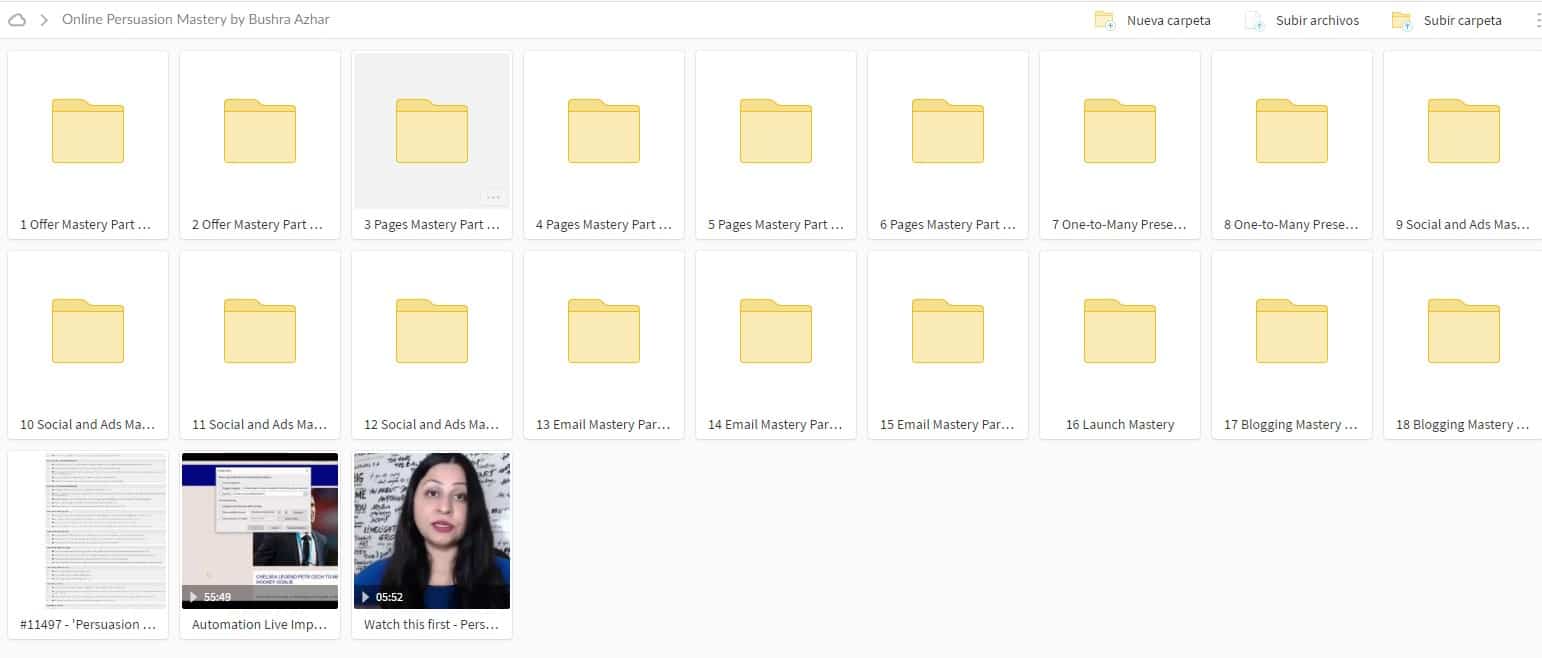
Task: Select Online Persuasion Mastery breadcrumb title
Action: 195,20
